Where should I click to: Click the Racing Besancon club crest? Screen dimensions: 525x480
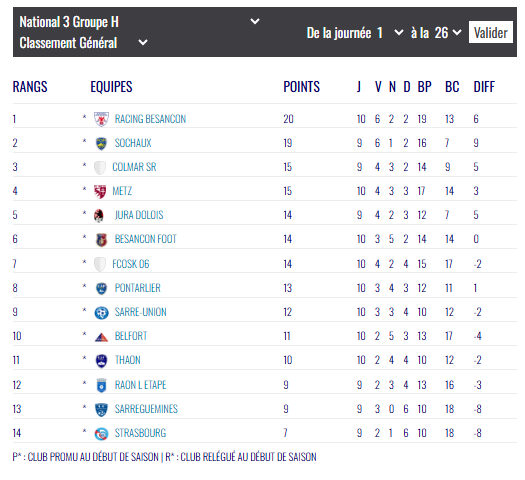101,119
